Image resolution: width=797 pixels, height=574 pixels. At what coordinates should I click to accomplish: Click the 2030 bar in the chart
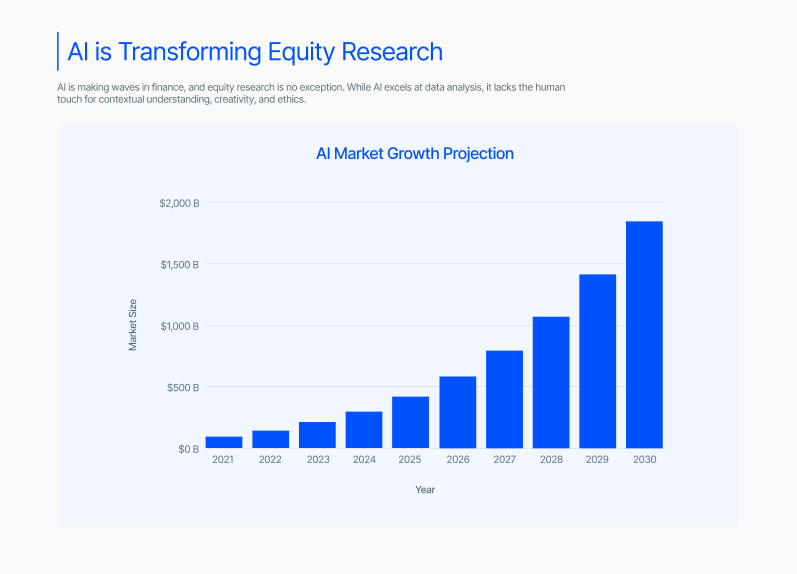click(644, 335)
